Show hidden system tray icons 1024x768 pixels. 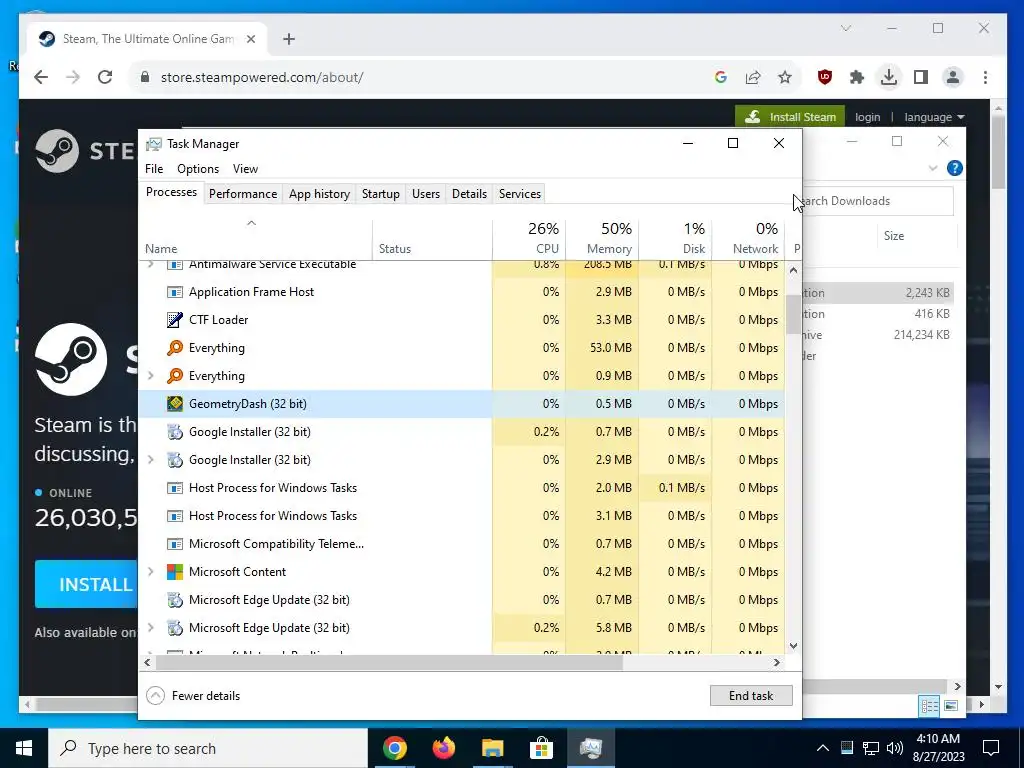pos(823,748)
